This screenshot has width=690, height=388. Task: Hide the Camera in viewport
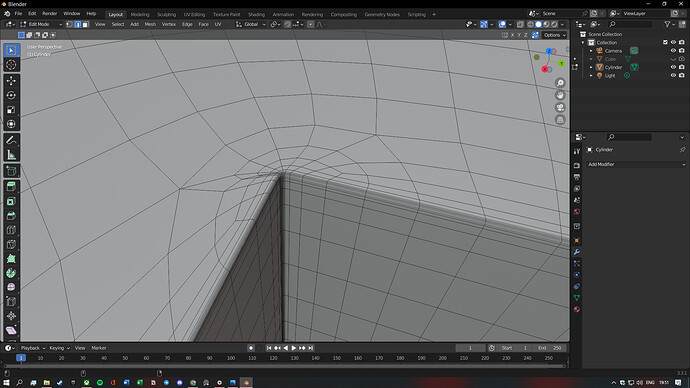point(673,51)
